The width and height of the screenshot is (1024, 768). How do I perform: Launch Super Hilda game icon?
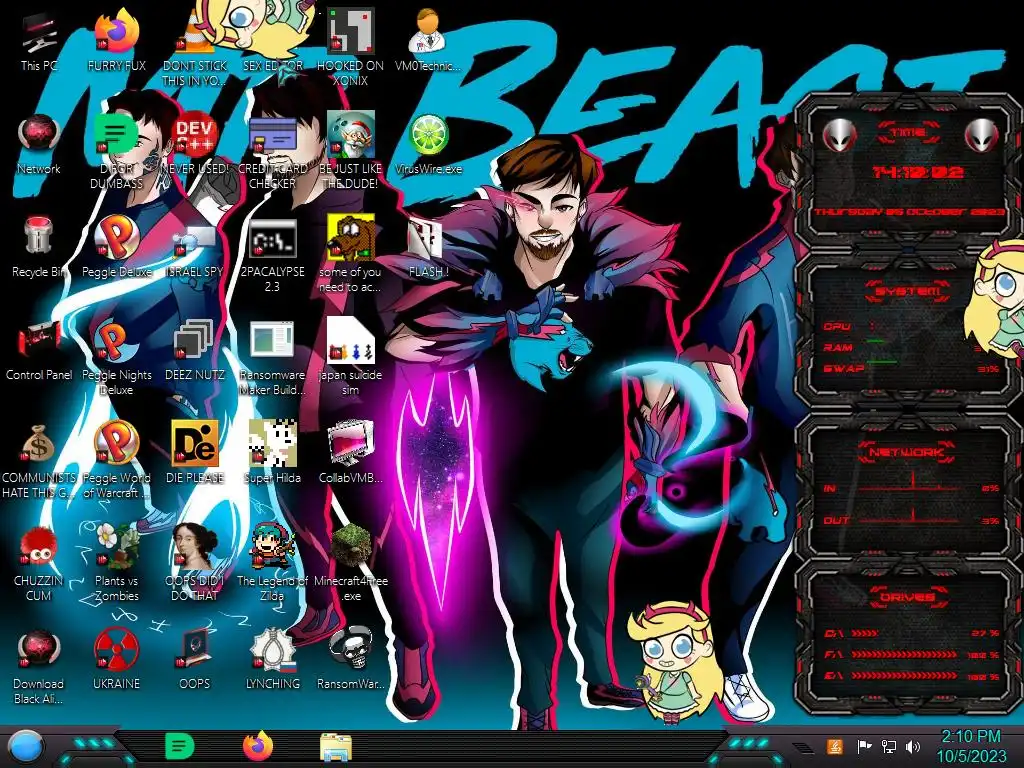273,454
